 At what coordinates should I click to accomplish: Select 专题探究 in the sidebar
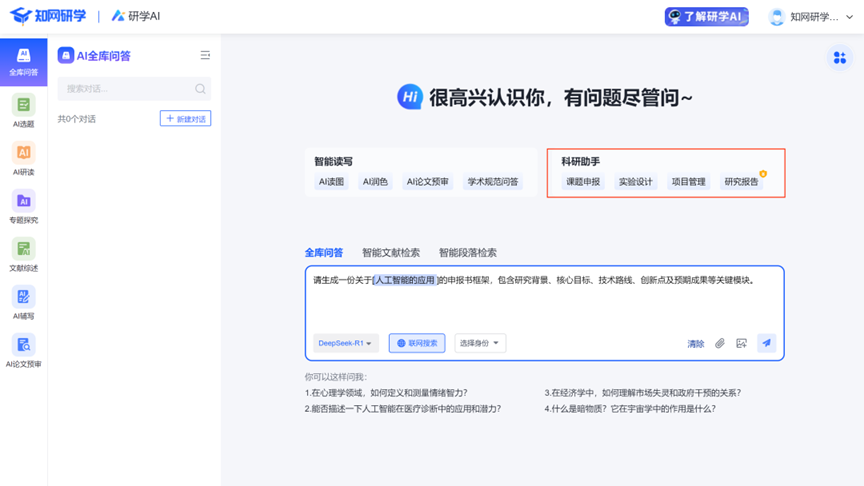click(23, 205)
